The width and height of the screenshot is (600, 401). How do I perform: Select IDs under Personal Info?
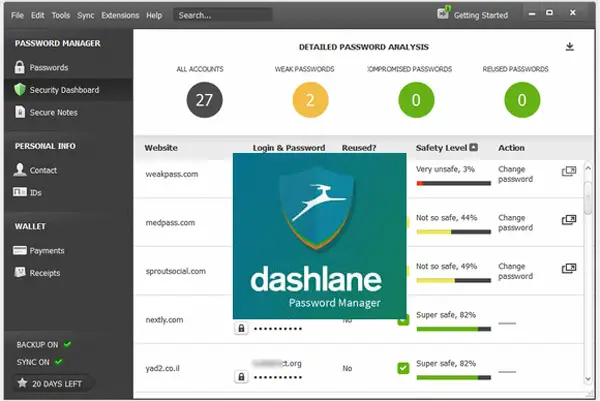click(36, 193)
